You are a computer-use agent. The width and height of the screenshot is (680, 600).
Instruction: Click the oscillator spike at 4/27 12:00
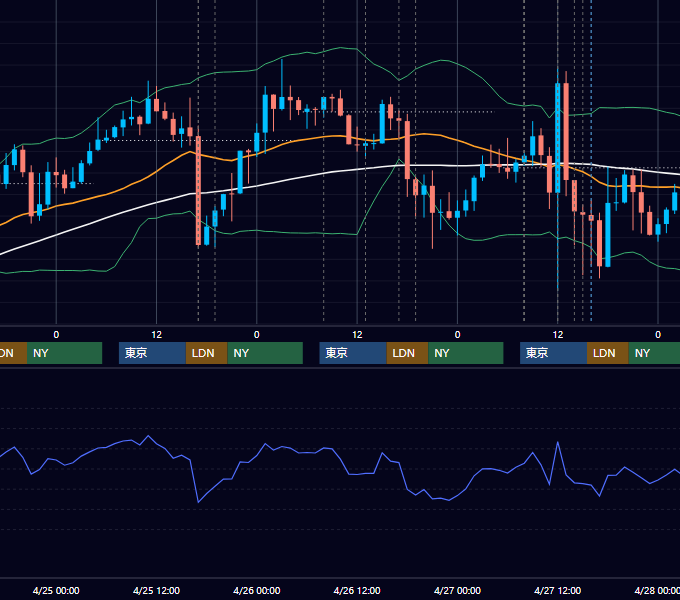558,442
